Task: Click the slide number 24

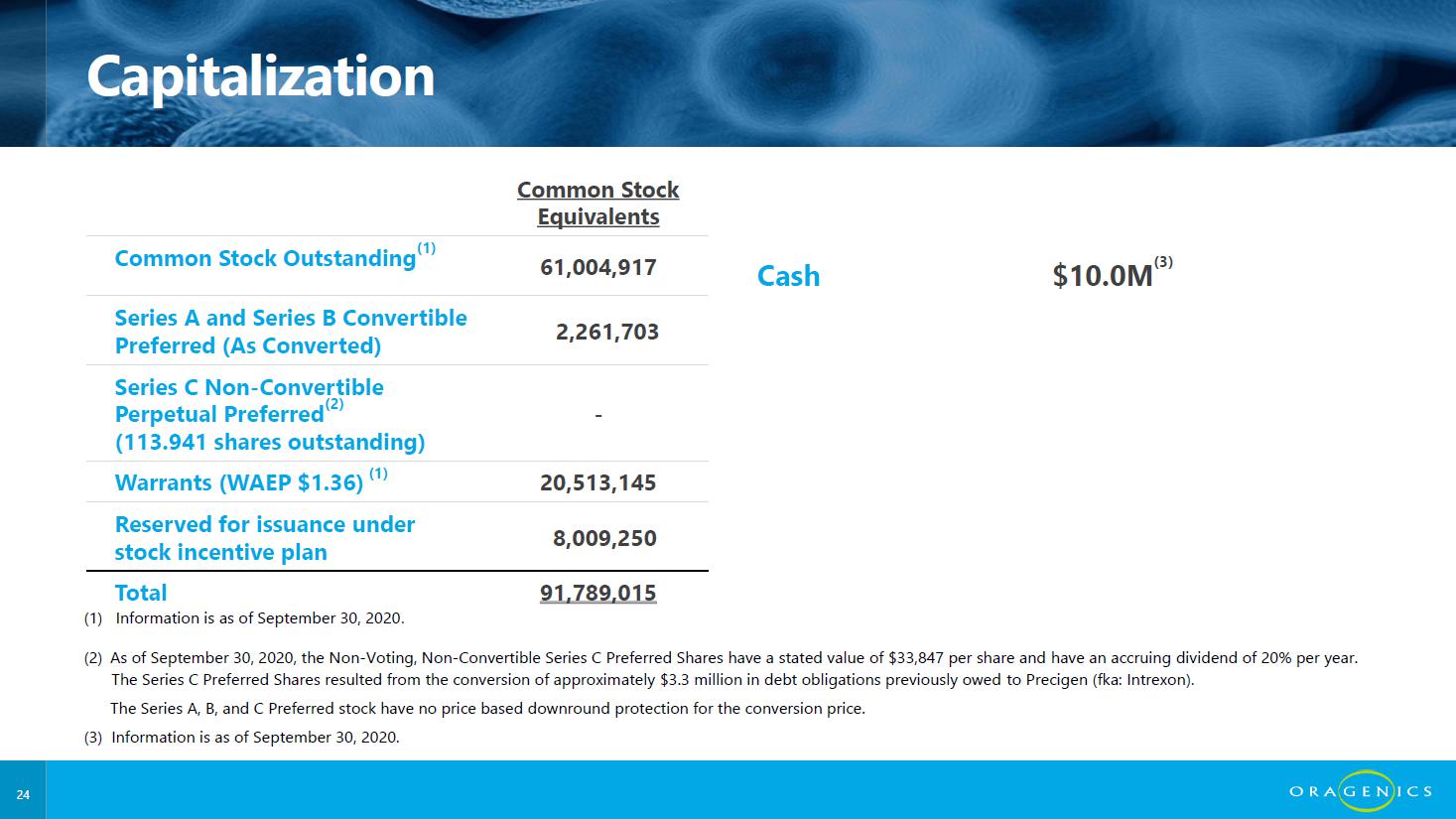Action: click(x=23, y=795)
